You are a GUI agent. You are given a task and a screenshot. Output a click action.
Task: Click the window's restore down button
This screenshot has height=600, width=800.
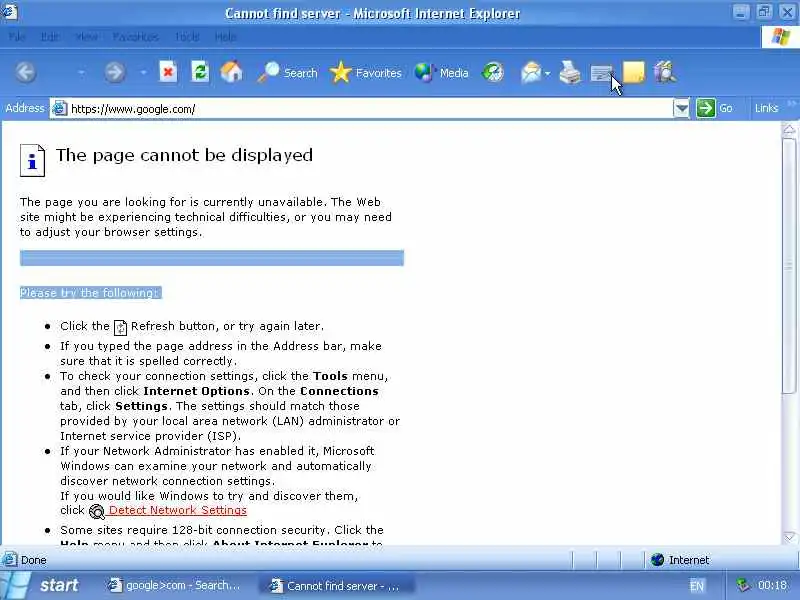tap(764, 12)
